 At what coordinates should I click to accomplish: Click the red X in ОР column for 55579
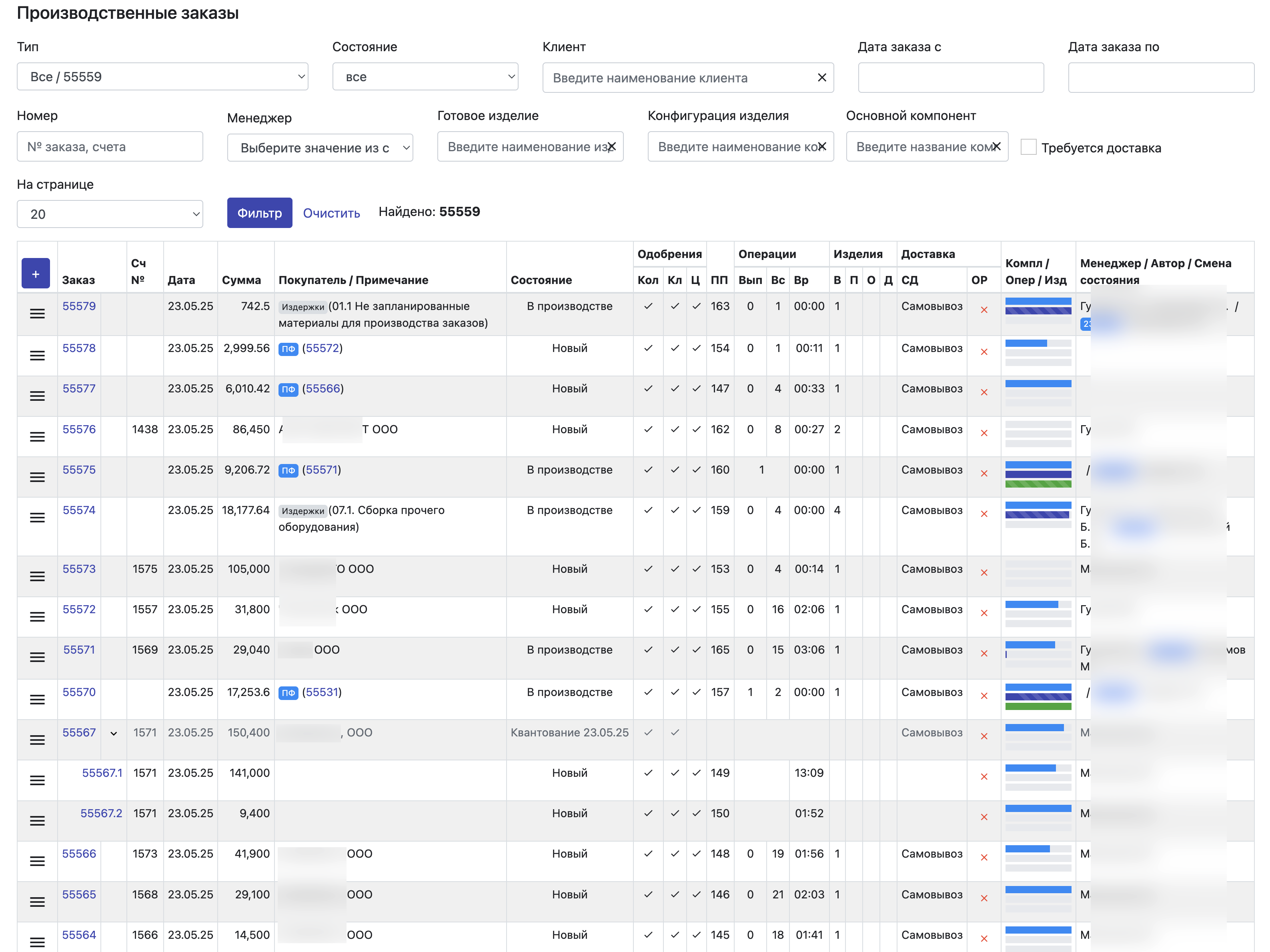(984, 310)
